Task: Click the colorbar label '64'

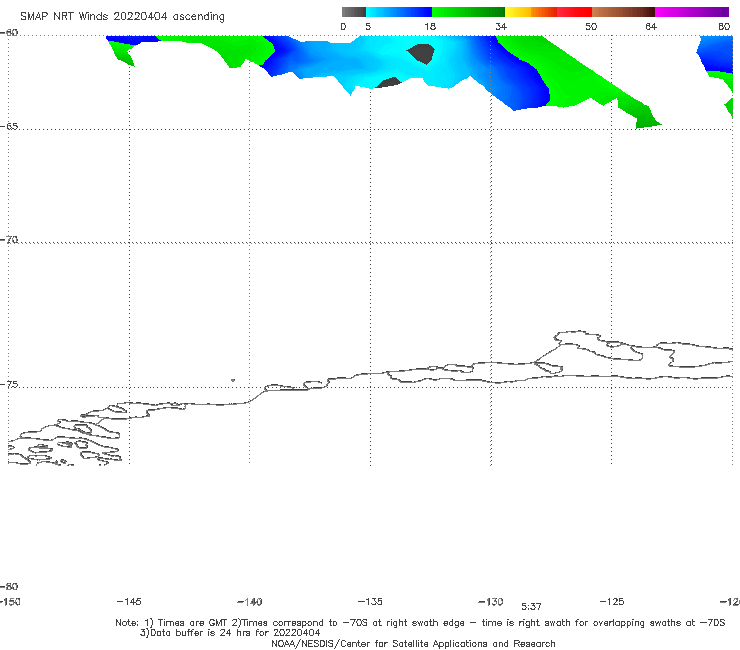Action: coord(651,27)
